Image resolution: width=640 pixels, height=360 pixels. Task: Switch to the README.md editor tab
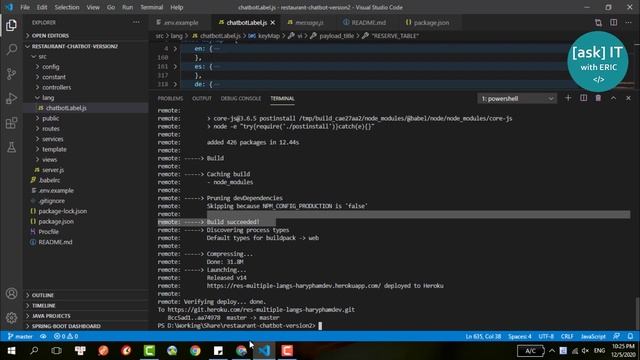pos(364,22)
